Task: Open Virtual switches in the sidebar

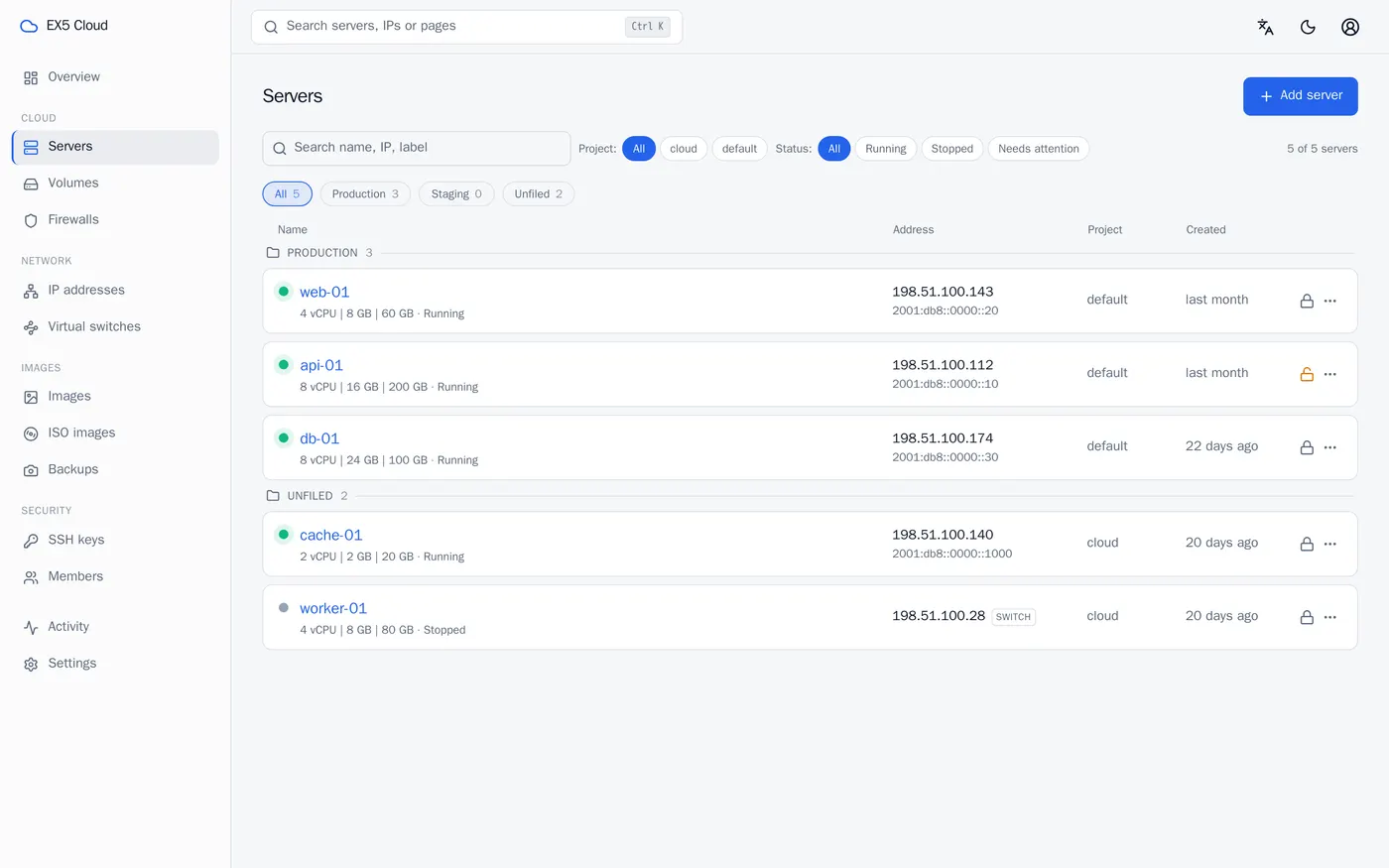Action: [x=115, y=327]
